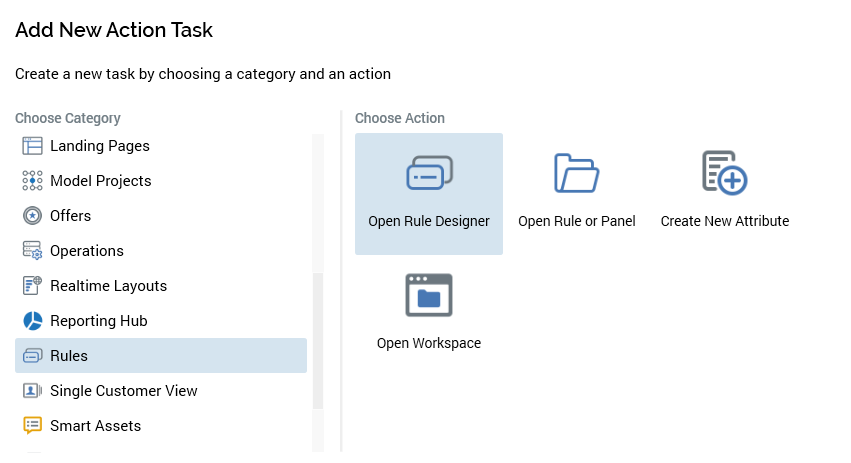Click the Operations category icon
The height and width of the screenshot is (463, 851).
(32, 251)
